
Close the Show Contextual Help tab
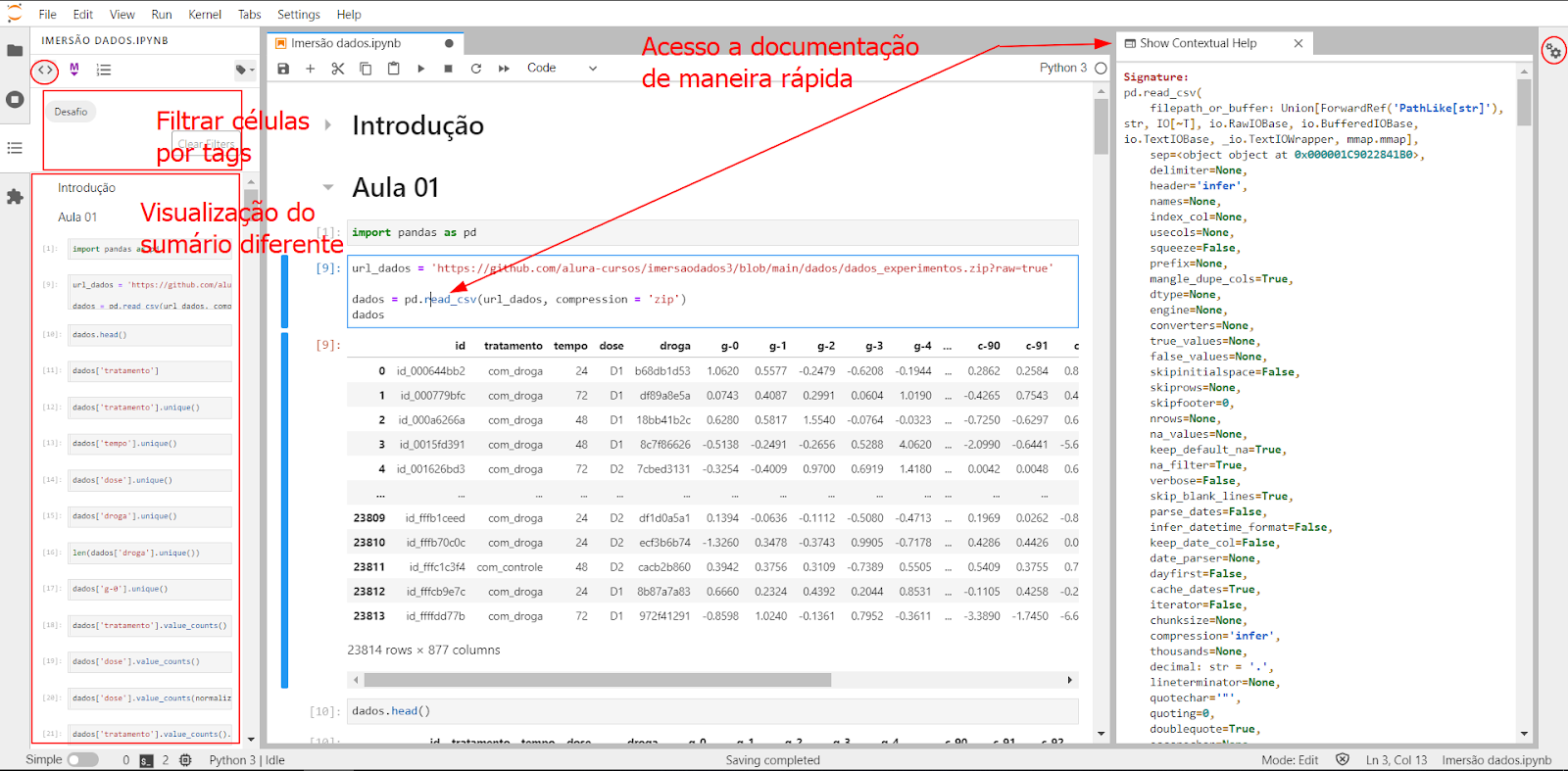tap(1298, 43)
